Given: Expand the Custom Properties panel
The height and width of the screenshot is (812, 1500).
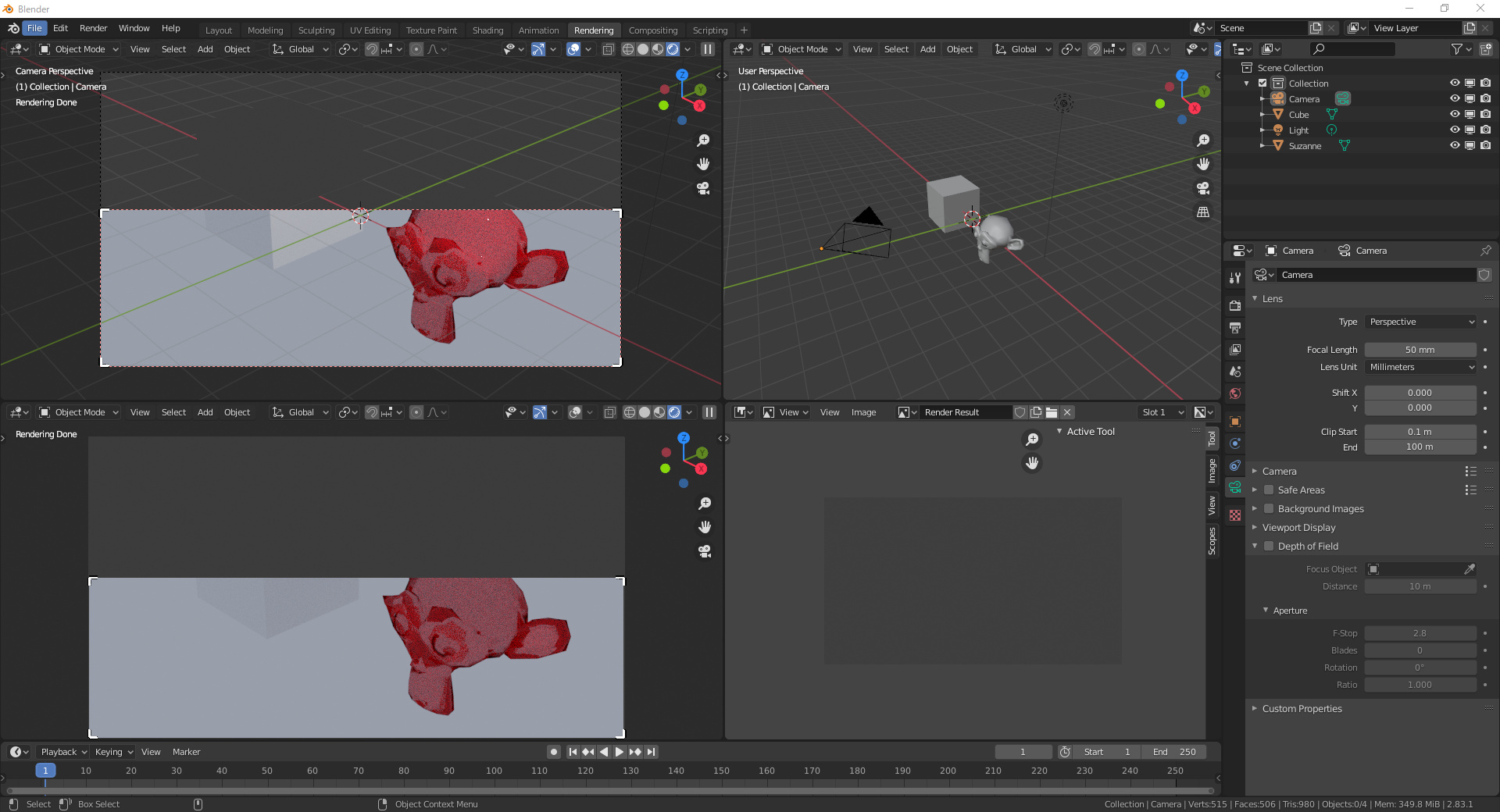Looking at the screenshot, I should 1302,709.
